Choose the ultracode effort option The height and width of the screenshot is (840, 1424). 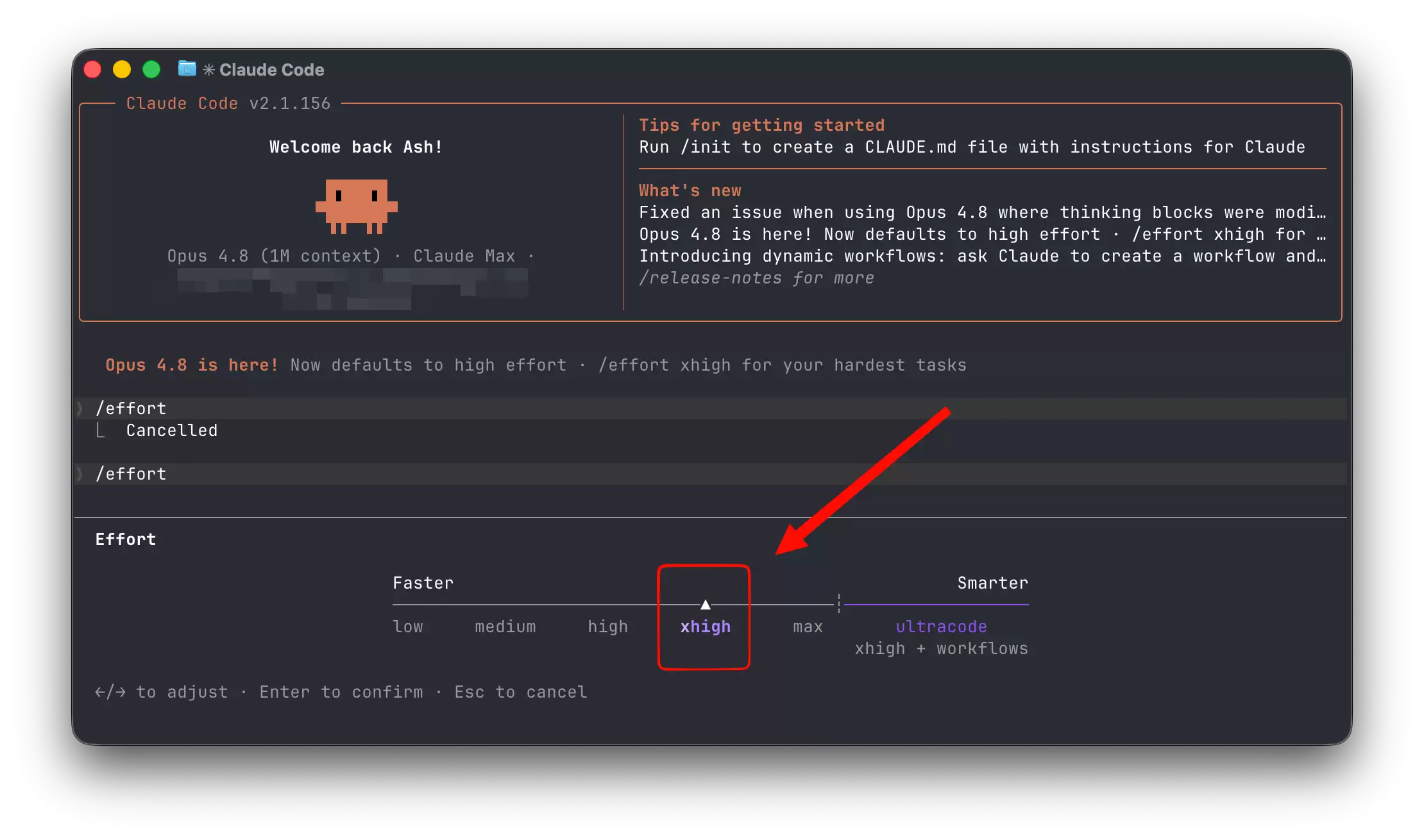click(941, 626)
